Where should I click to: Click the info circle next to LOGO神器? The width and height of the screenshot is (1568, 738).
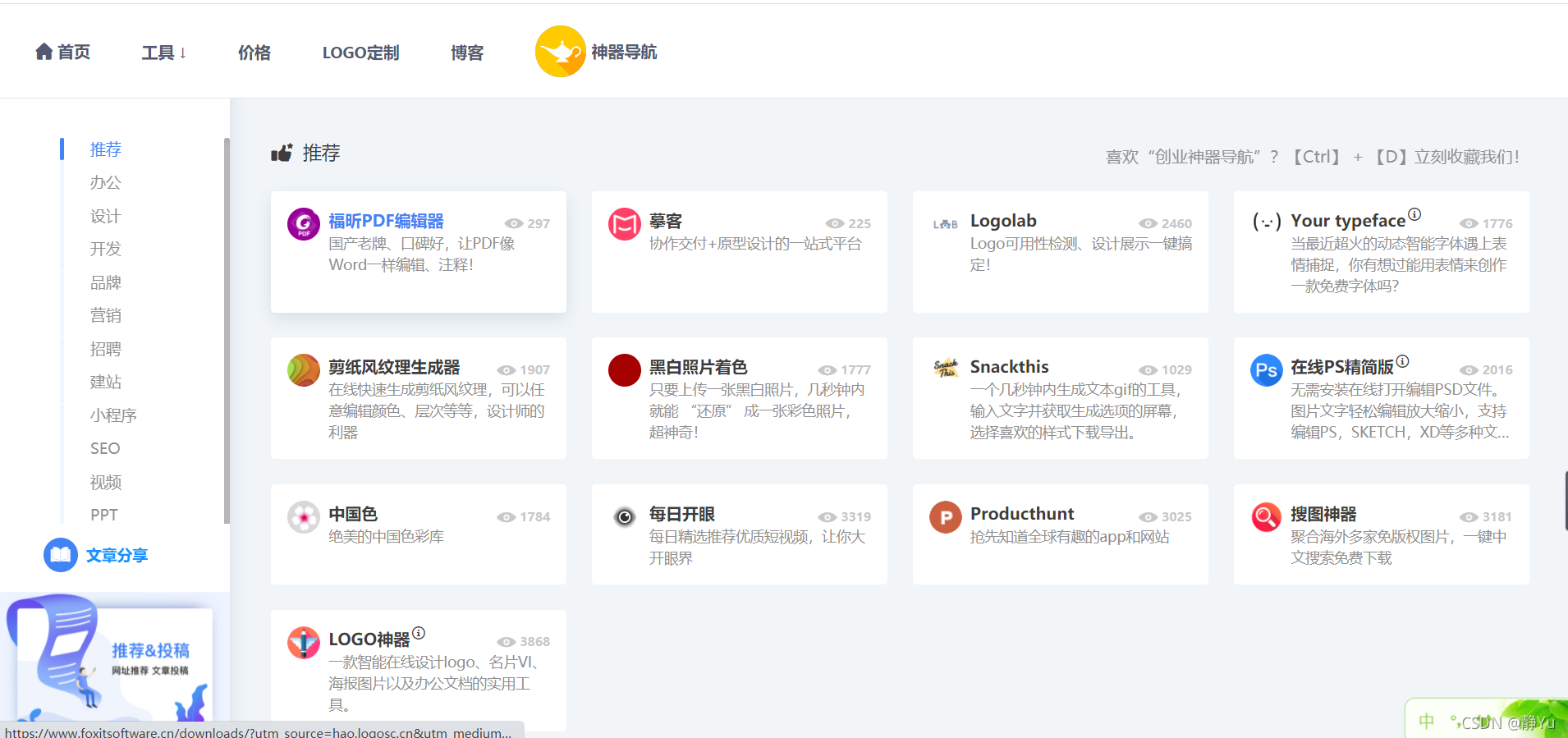point(419,633)
